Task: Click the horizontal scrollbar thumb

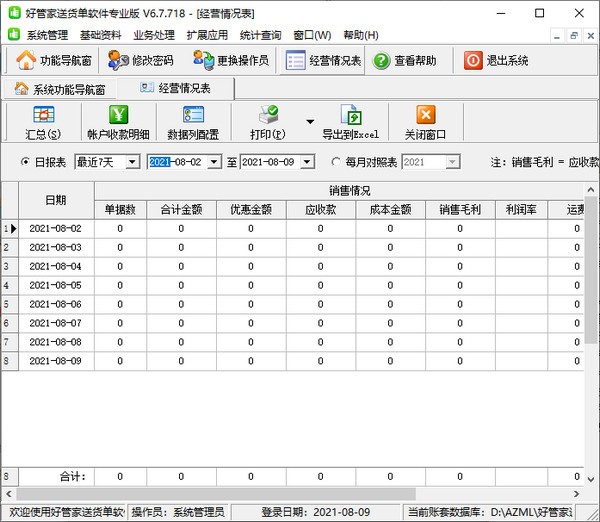Action: (216, 494)
